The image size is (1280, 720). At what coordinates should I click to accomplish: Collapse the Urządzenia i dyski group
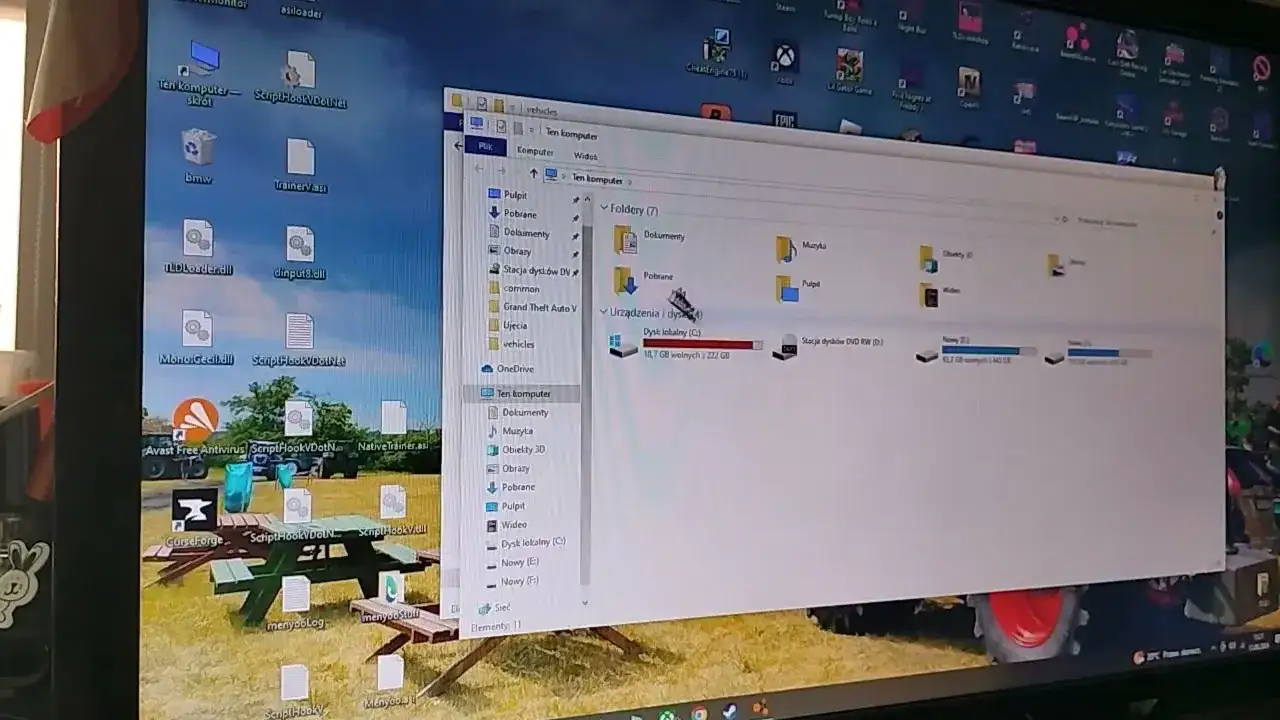click(x=603, y=311)
